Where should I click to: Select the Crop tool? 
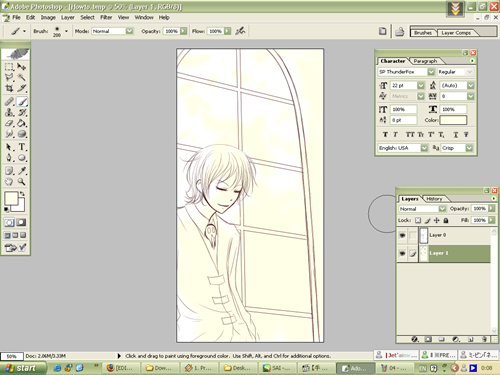[9, 88]
